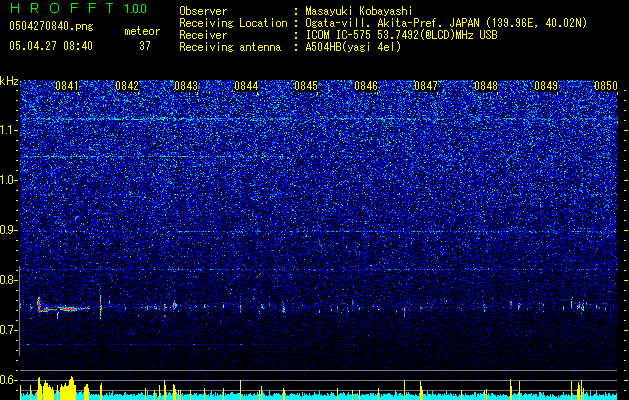The width and height of the screenshot is (629, 400).
Task: Click the 0846 time marker
Action: 366,86
